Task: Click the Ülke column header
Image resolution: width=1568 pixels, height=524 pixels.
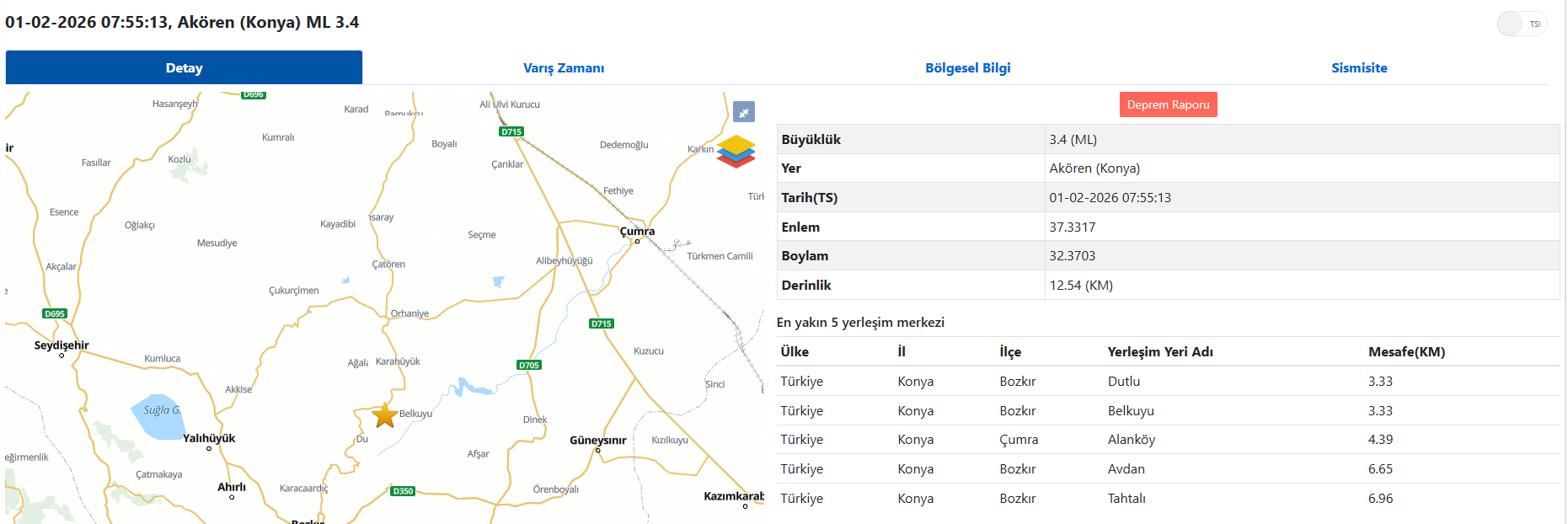Action: [x=795, y=352]
